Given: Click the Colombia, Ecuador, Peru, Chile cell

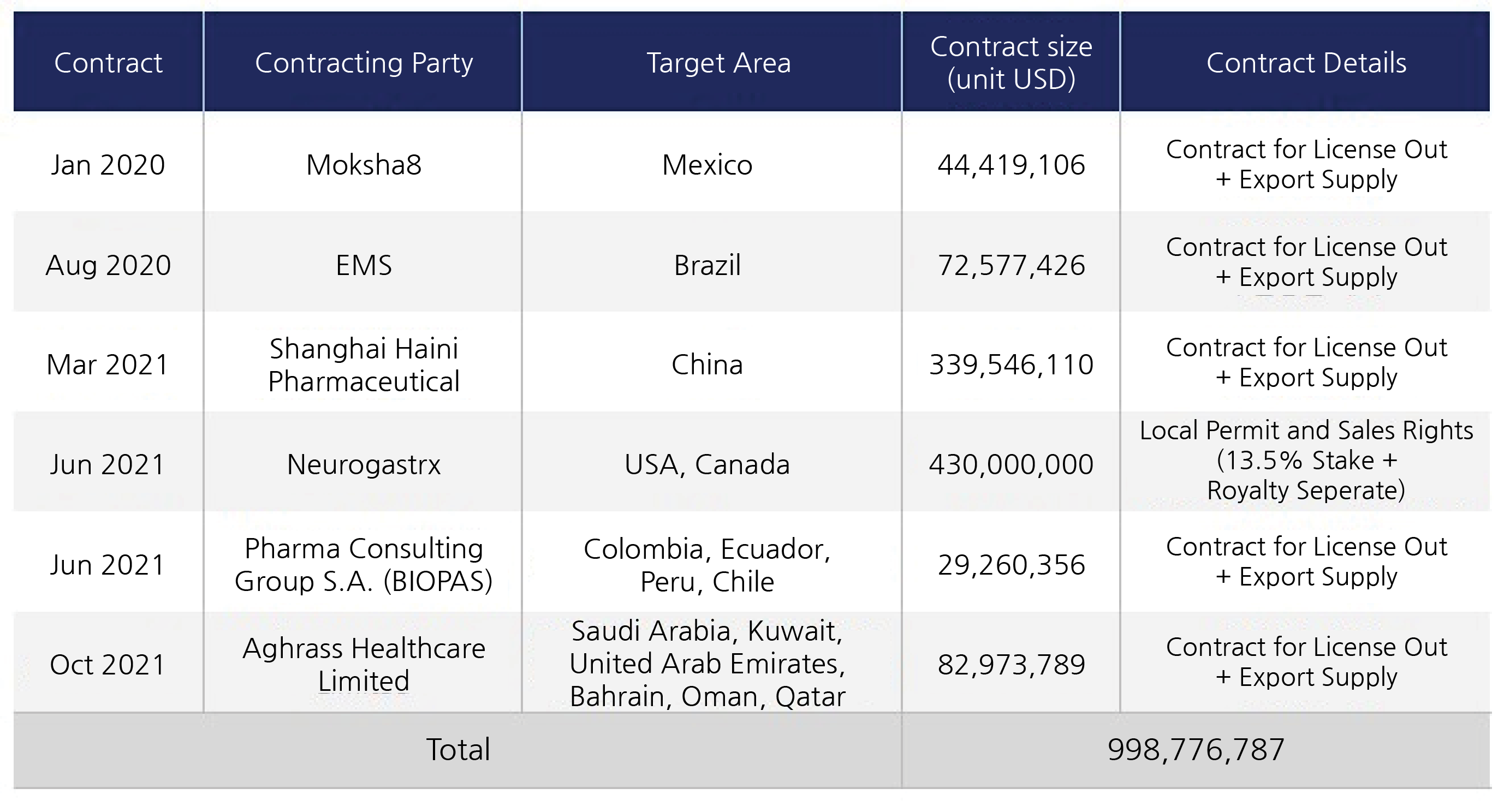Looking at the screenshot, I should (x=707, y=564).
